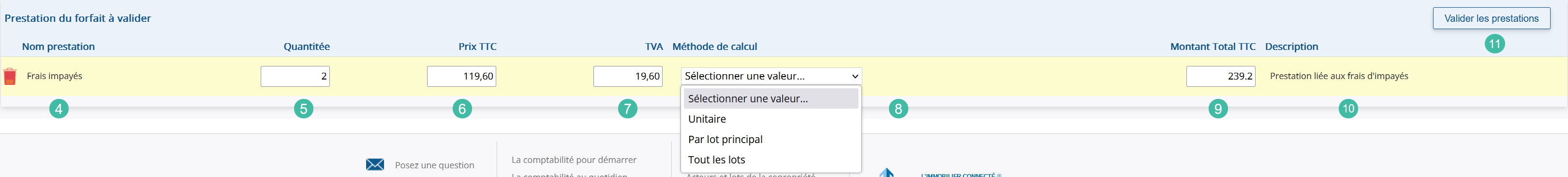
Task: Focus the Montant Total TTC field
Action: pos(1220,76)
